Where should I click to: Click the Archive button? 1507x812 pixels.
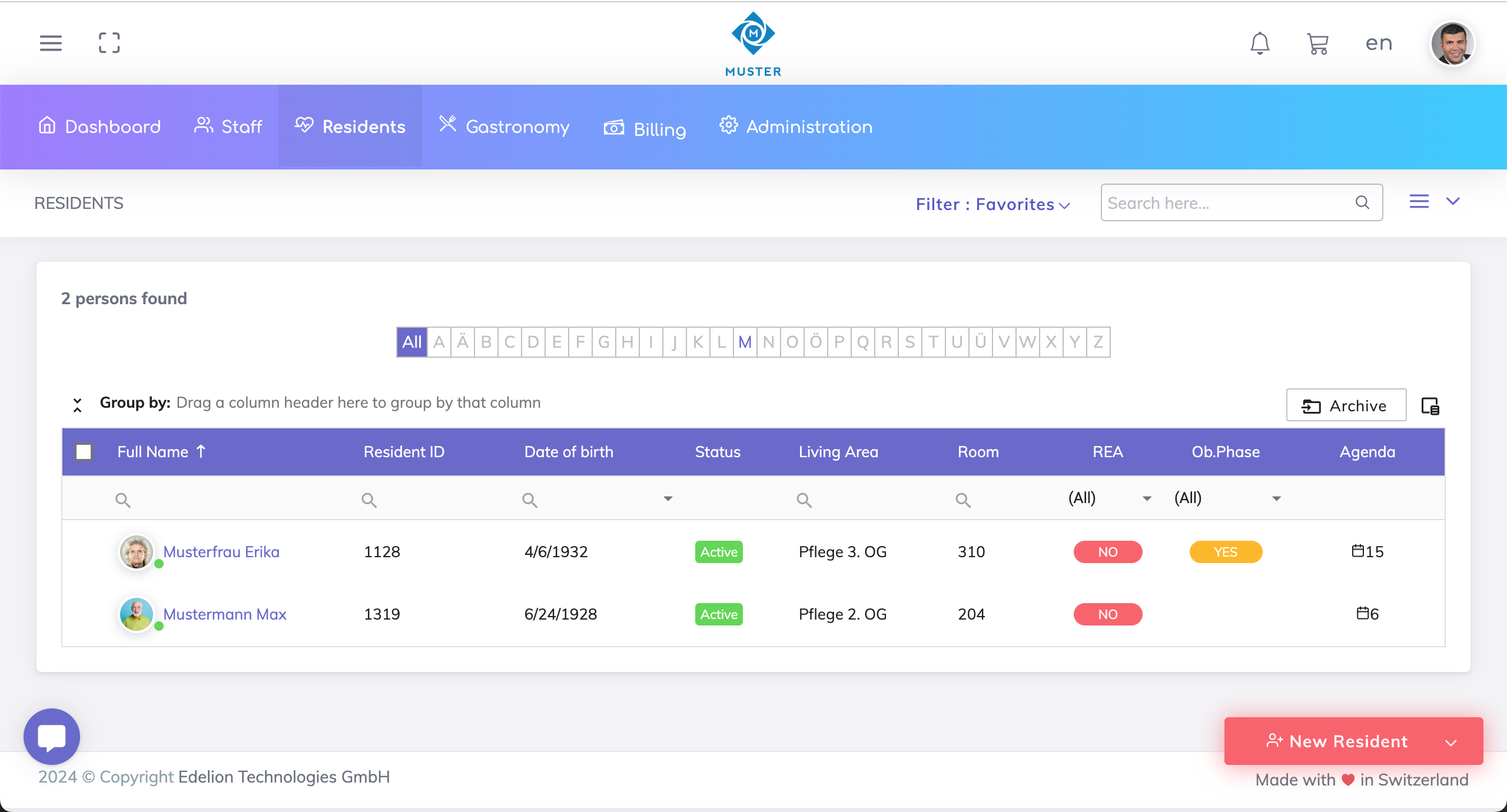click(x=1346, y=406)
